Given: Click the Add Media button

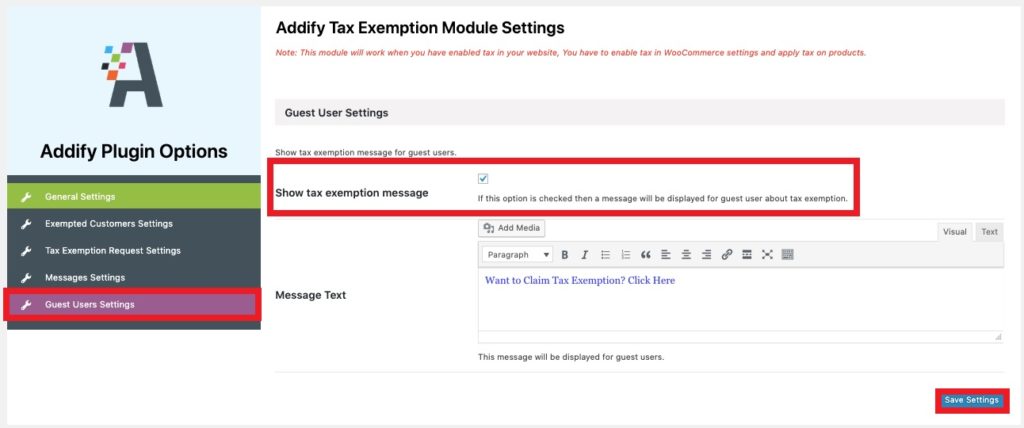Looking at the screenshot, I should 512,228.
